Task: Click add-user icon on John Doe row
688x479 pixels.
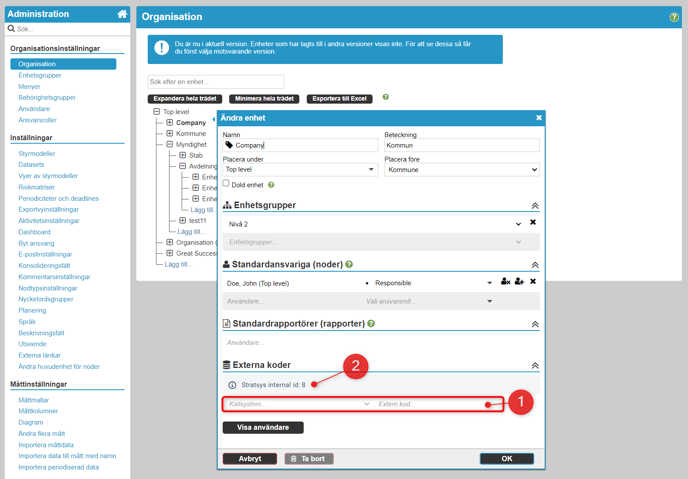Action: 519,283
